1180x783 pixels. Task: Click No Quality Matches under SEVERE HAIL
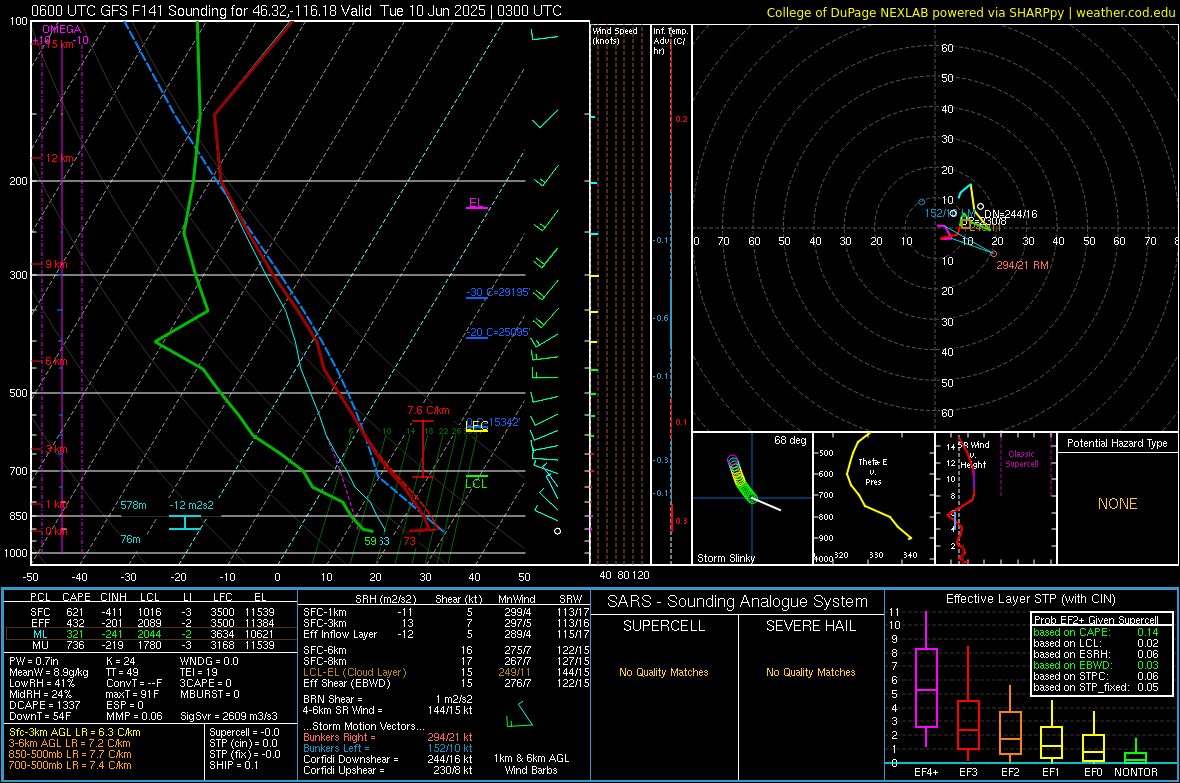tap(810, 672)
